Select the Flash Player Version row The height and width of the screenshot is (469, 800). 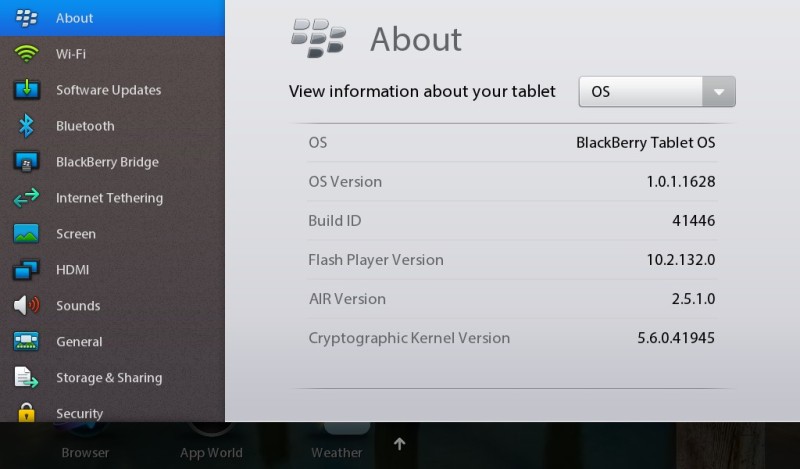(x=512, y=260)
